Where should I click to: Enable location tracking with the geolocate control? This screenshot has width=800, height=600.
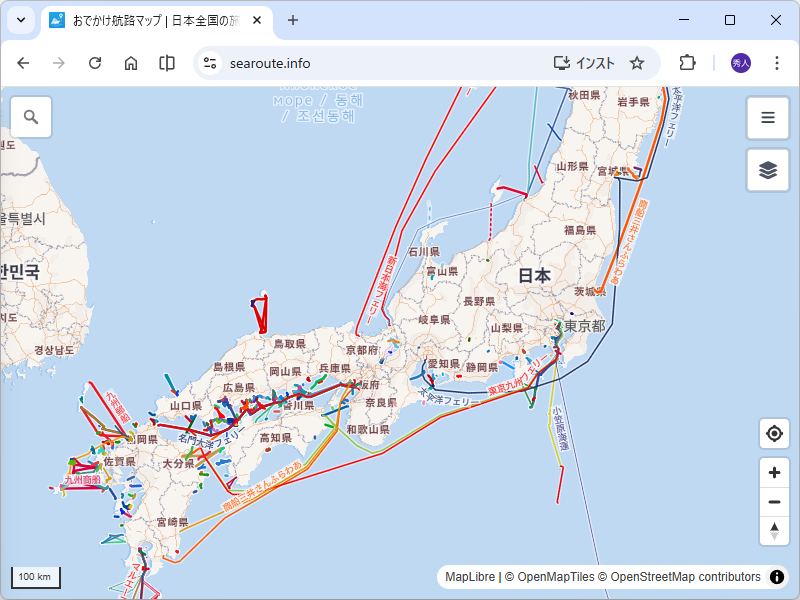[774, 433]
